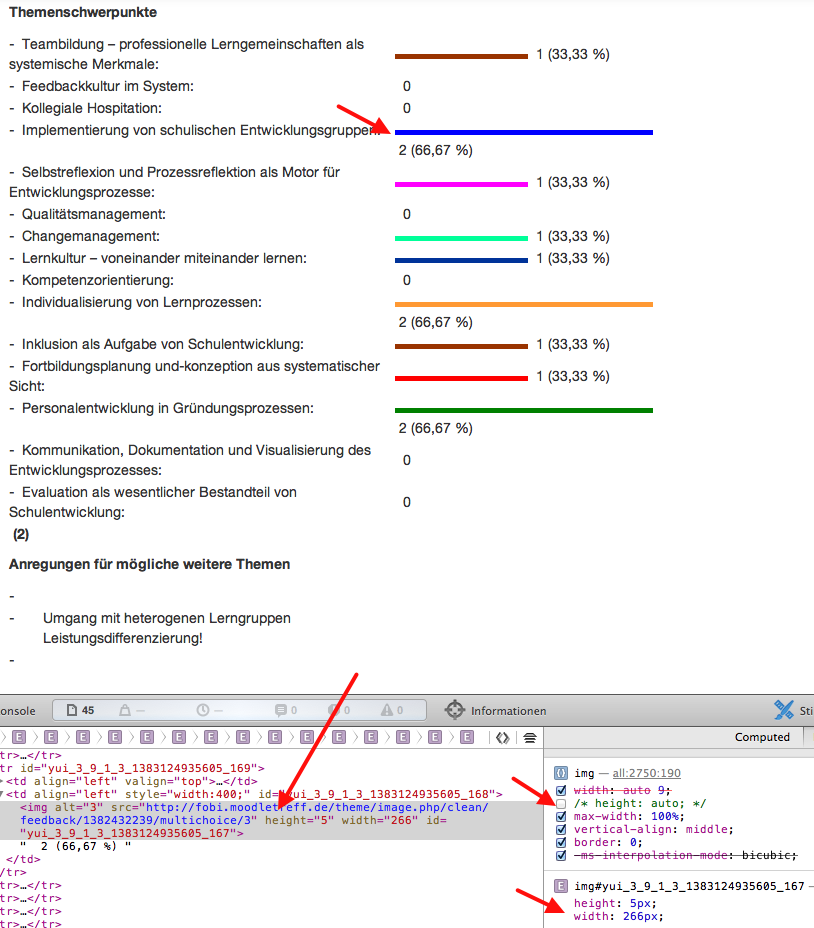Click the stacked layers compositing icon

tap(530, 737)
